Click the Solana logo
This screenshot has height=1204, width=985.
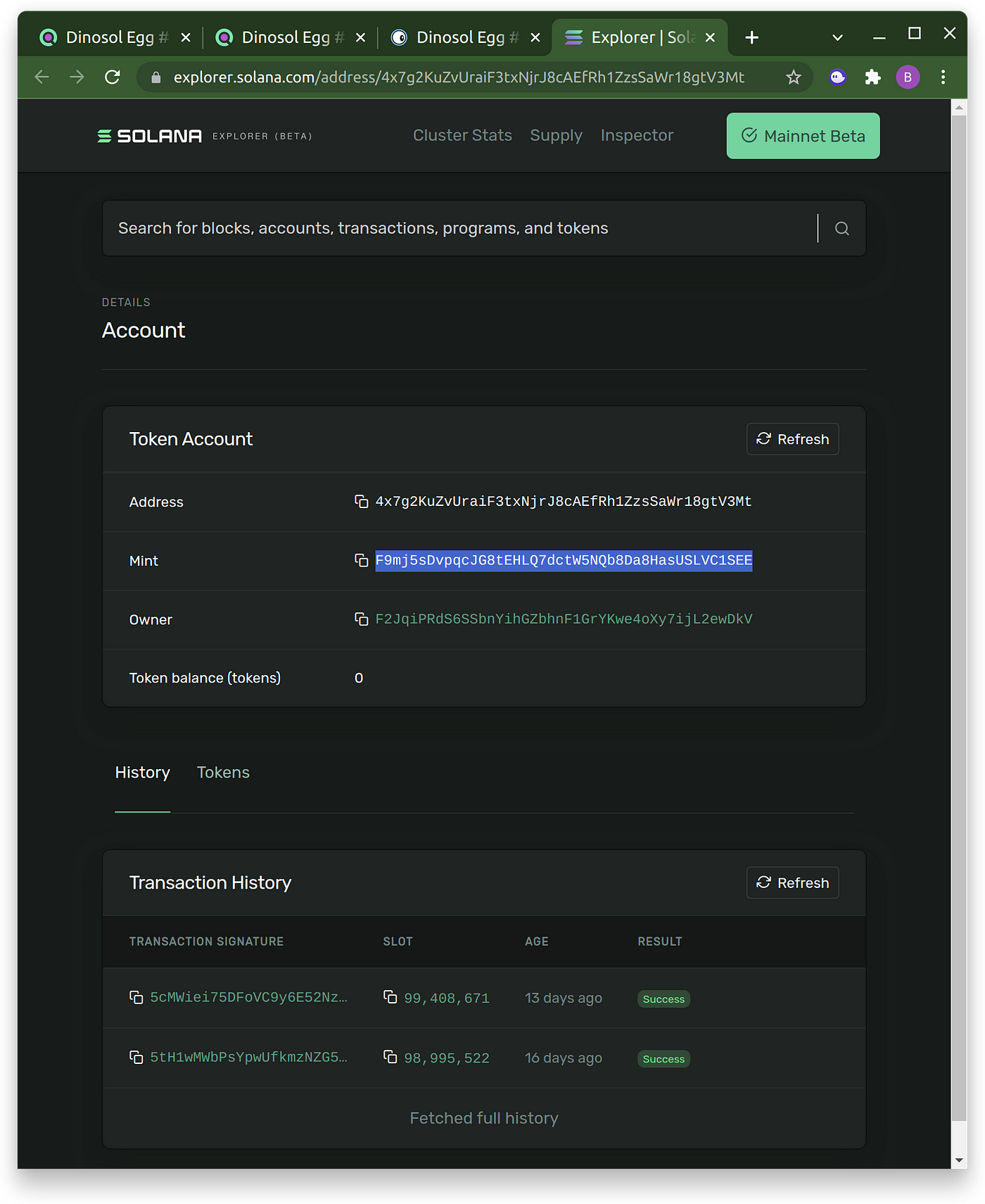pyautogui.click(x=150, y=136)
